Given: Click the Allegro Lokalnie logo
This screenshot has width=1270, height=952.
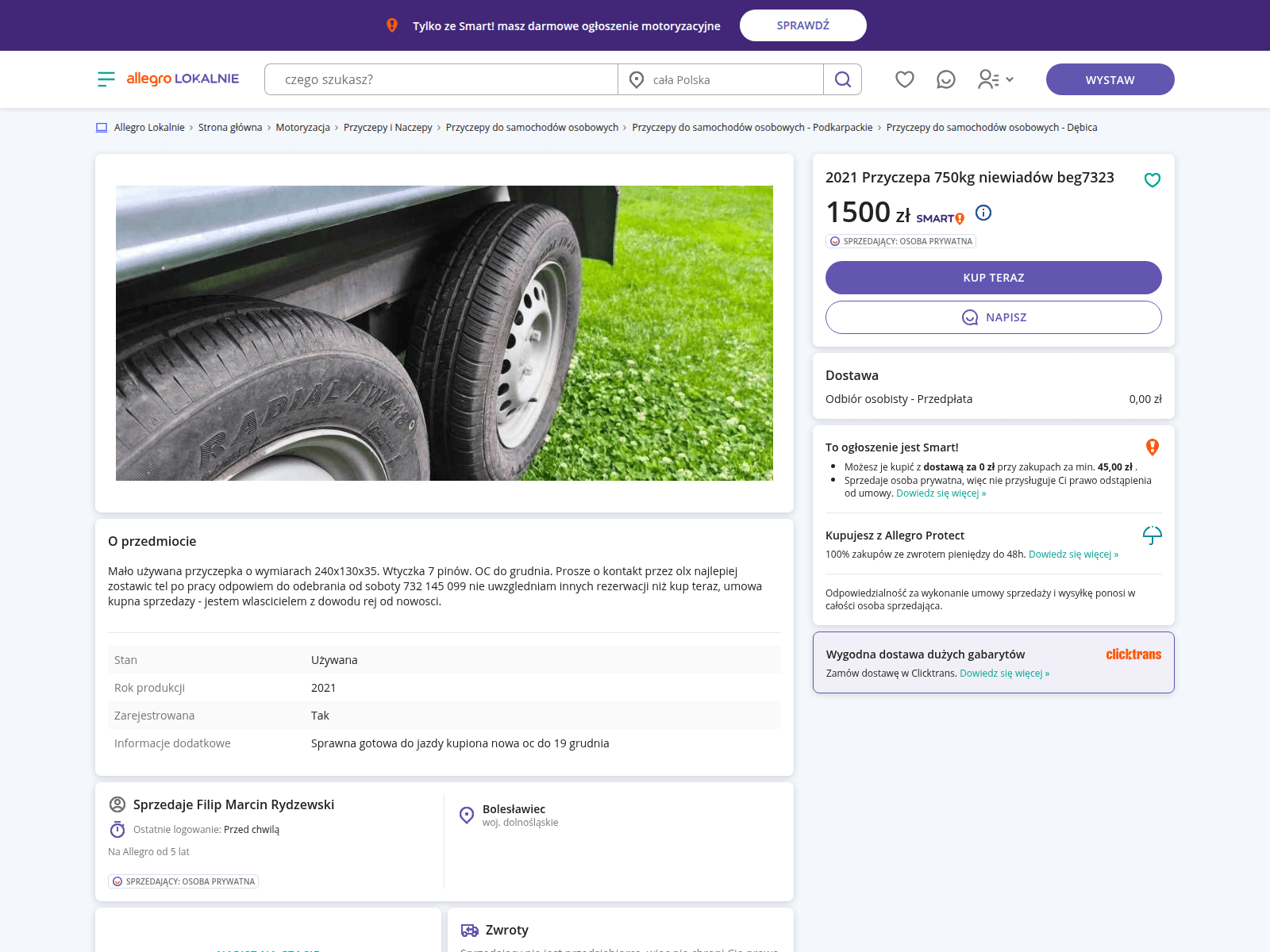Looking at the screenshot, I should click(x=183, y=79).
